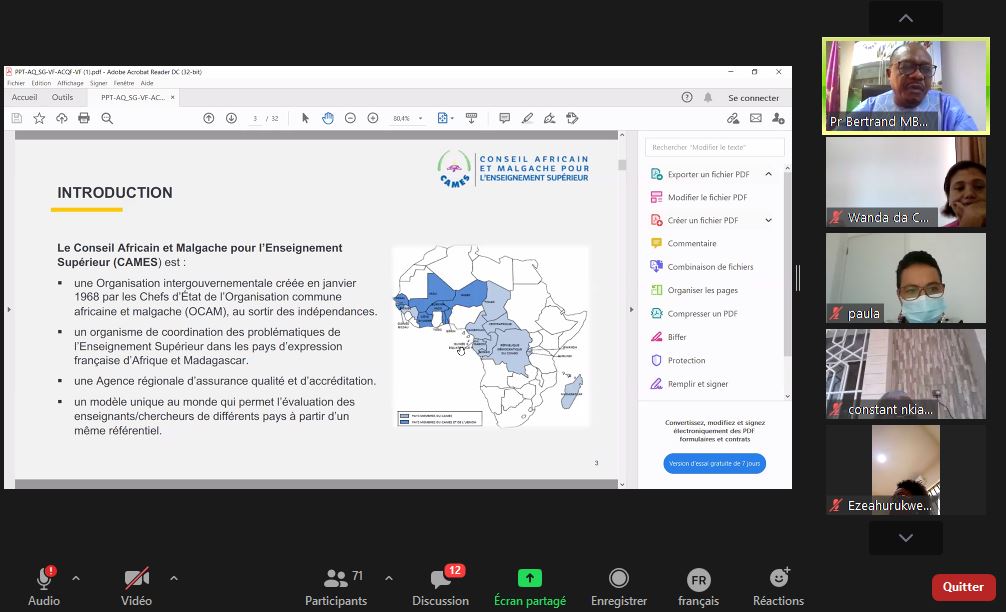Open Modifier le fichier PDF tool
The height and width of the screenshot is (612, 1006).
tap(707, 197)
